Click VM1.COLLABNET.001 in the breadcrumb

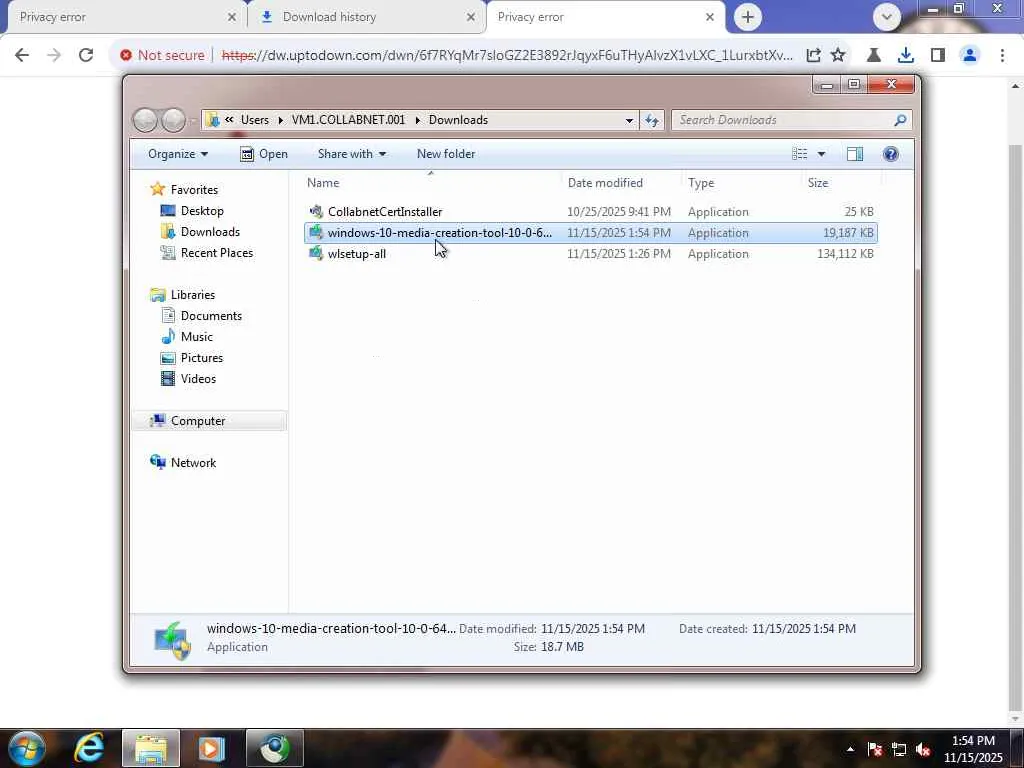(348, 120)
